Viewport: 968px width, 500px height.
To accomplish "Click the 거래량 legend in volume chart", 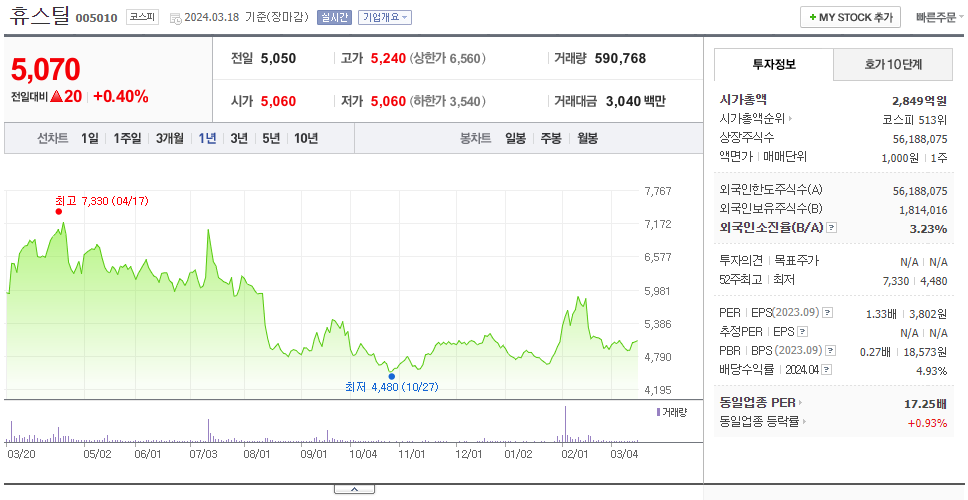I will pos(672,412).
